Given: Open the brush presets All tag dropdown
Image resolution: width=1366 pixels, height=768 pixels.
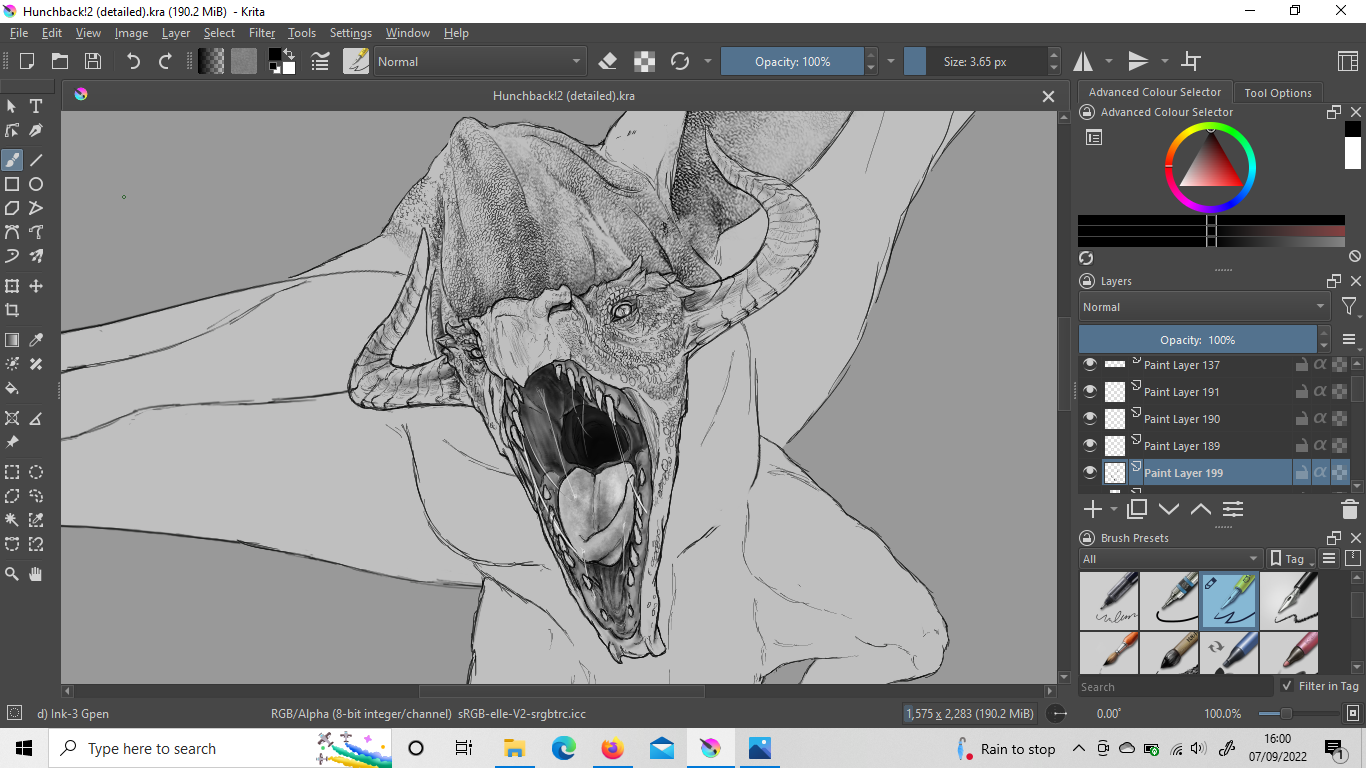Looking at the screenshot, I should click(1170, 559).
